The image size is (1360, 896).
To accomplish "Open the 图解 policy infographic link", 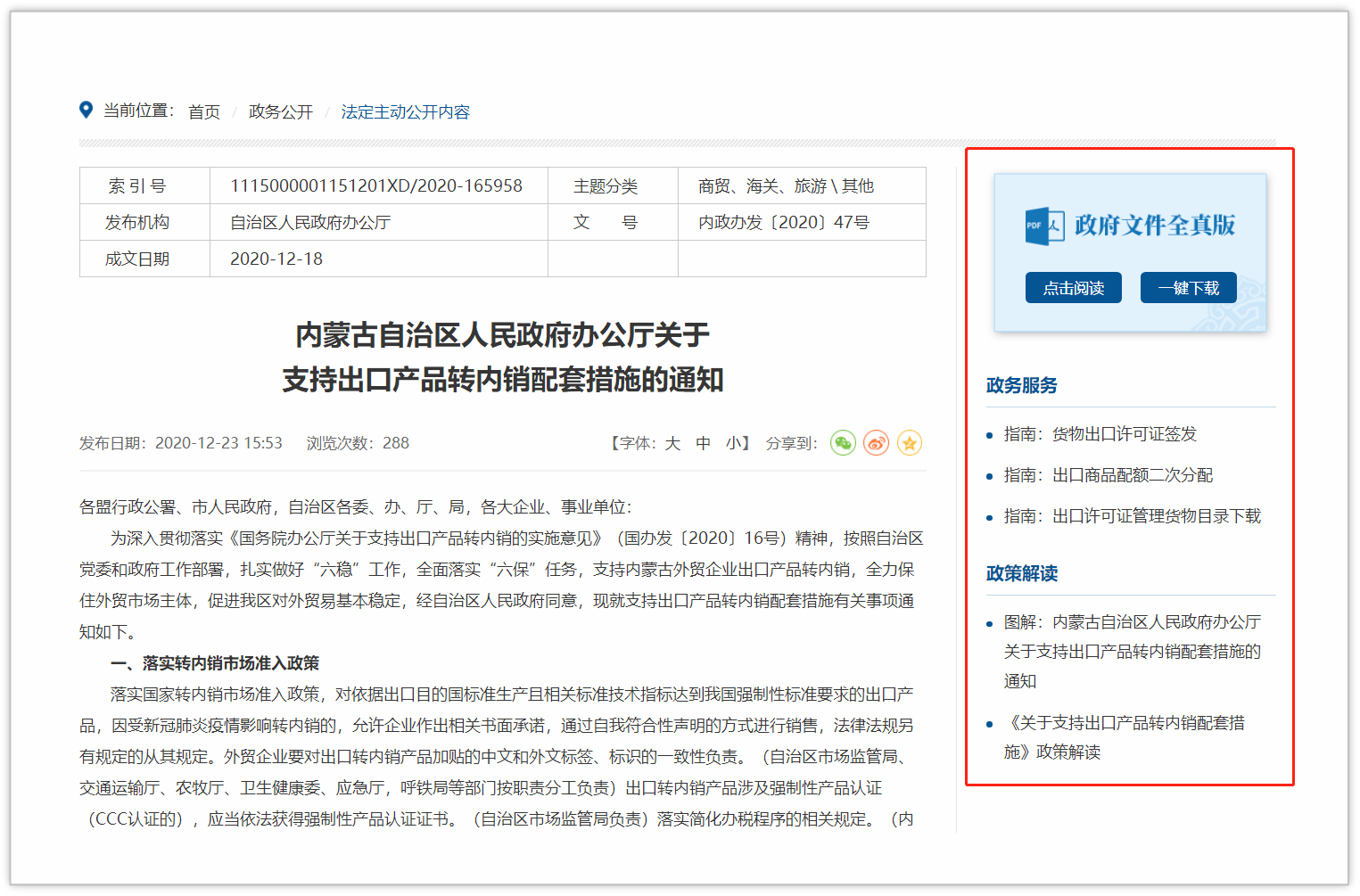I will coord(1132,651).
